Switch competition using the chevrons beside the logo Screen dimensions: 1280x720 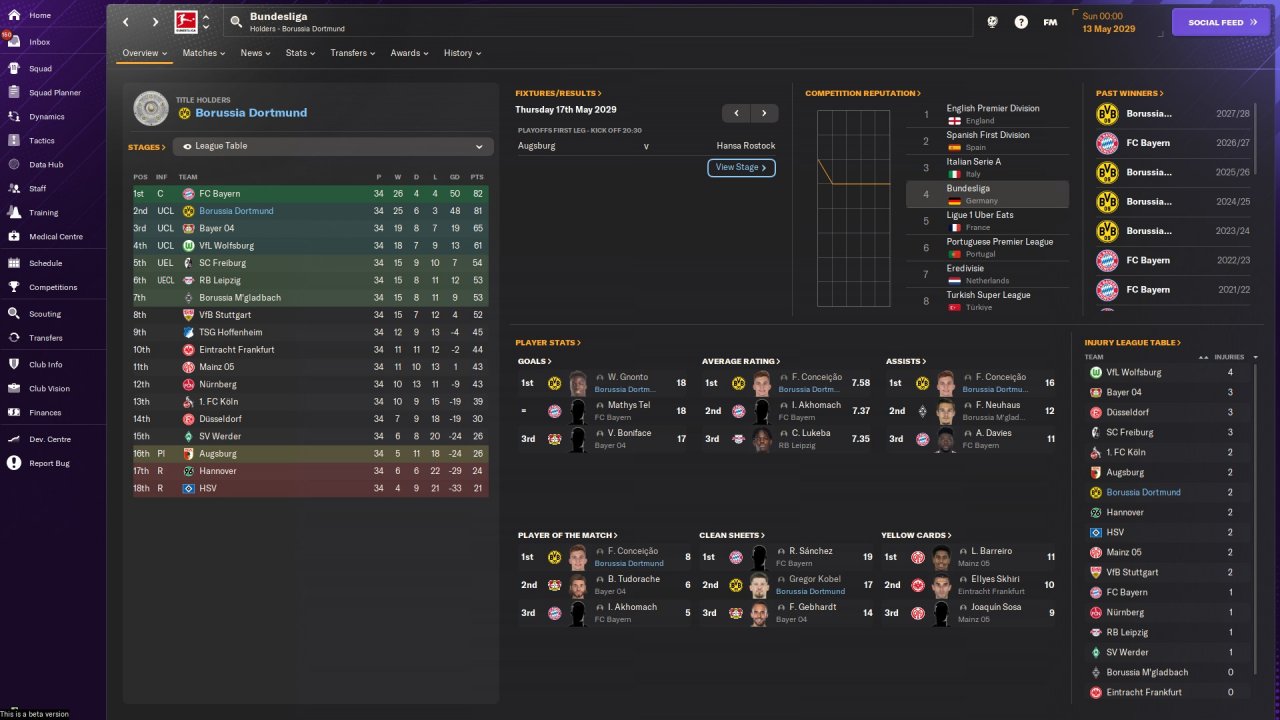206,22
